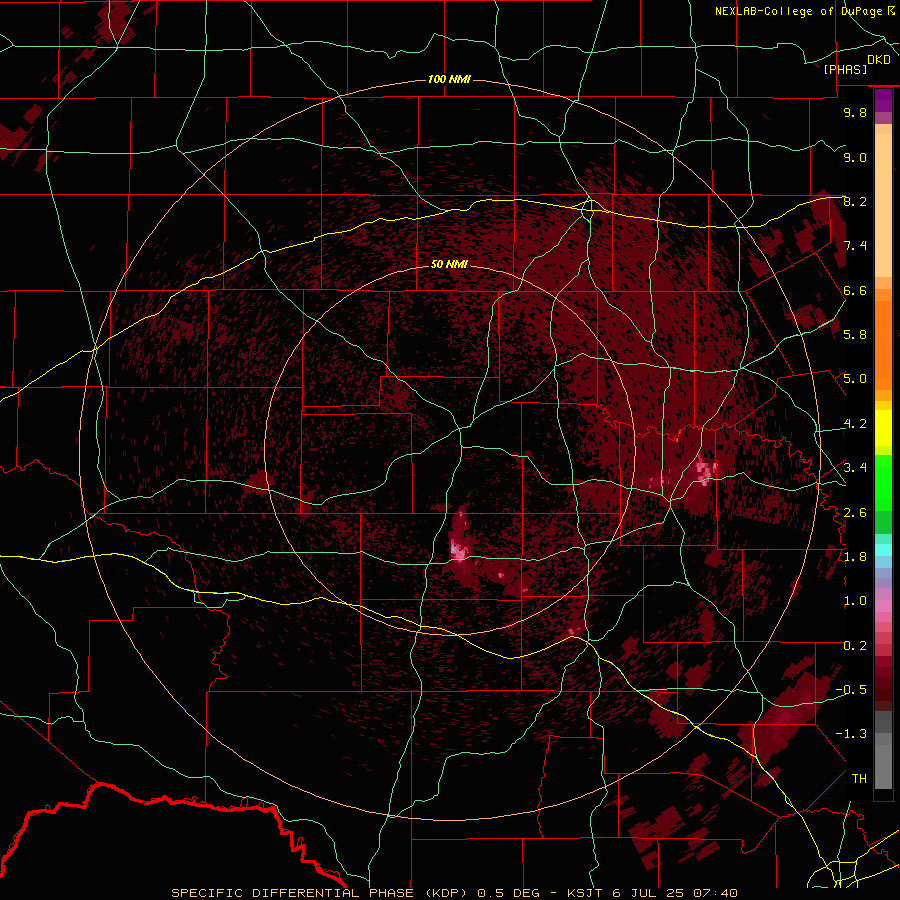Click the KSJT 6 JUL 25 07:40 timestamp
900x900 pixels.
pos(652,893)
